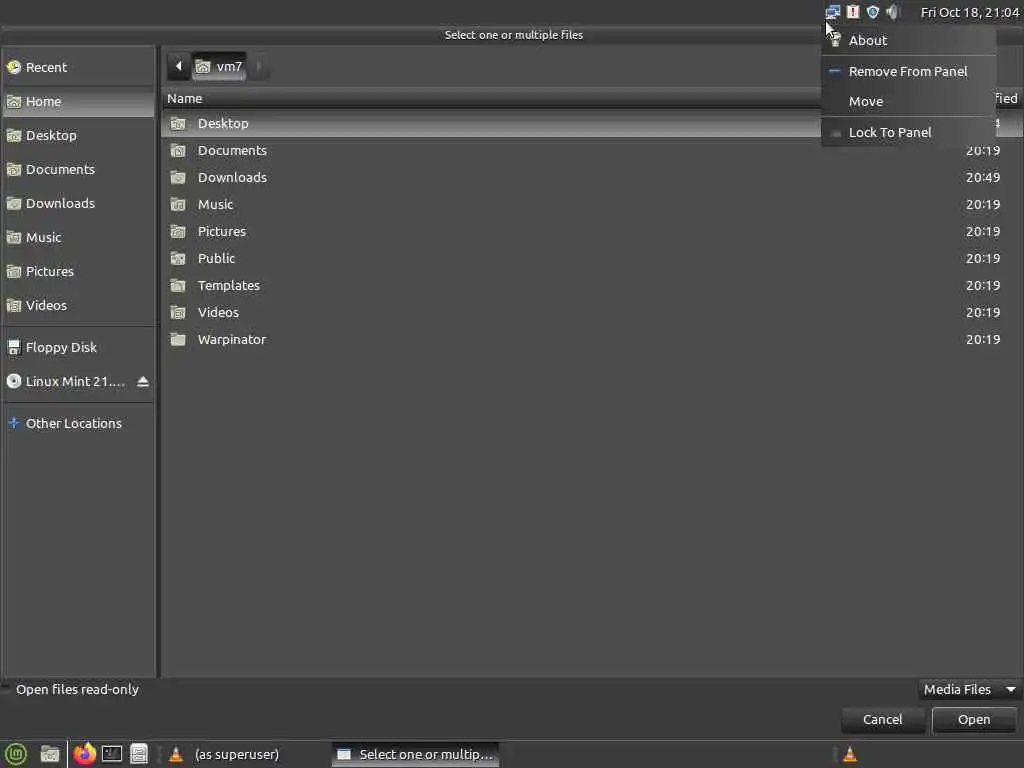Open Other Locations in sidebar
The image size is (1024, 768).
pyautogui.click(x=78, y=423)
